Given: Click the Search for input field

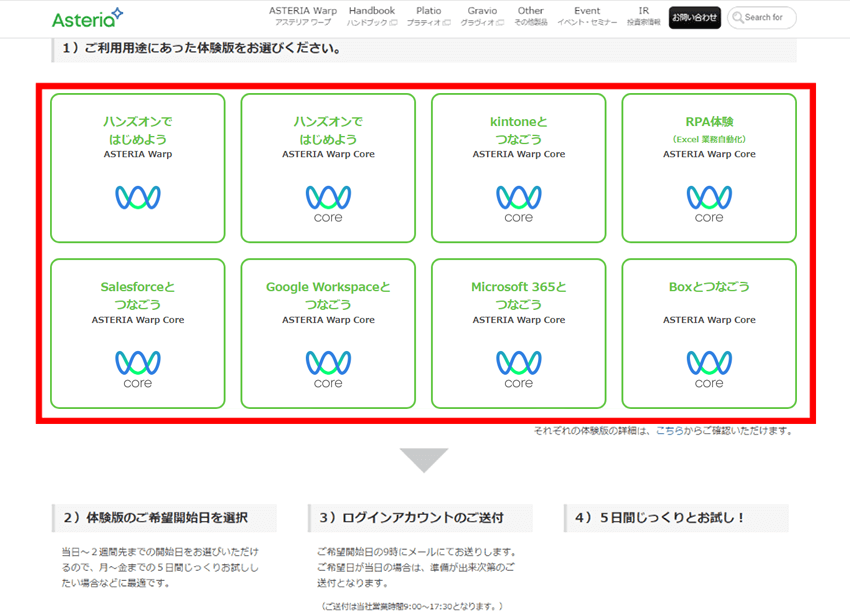Looking at the screenshot, I should pos(762,18).
